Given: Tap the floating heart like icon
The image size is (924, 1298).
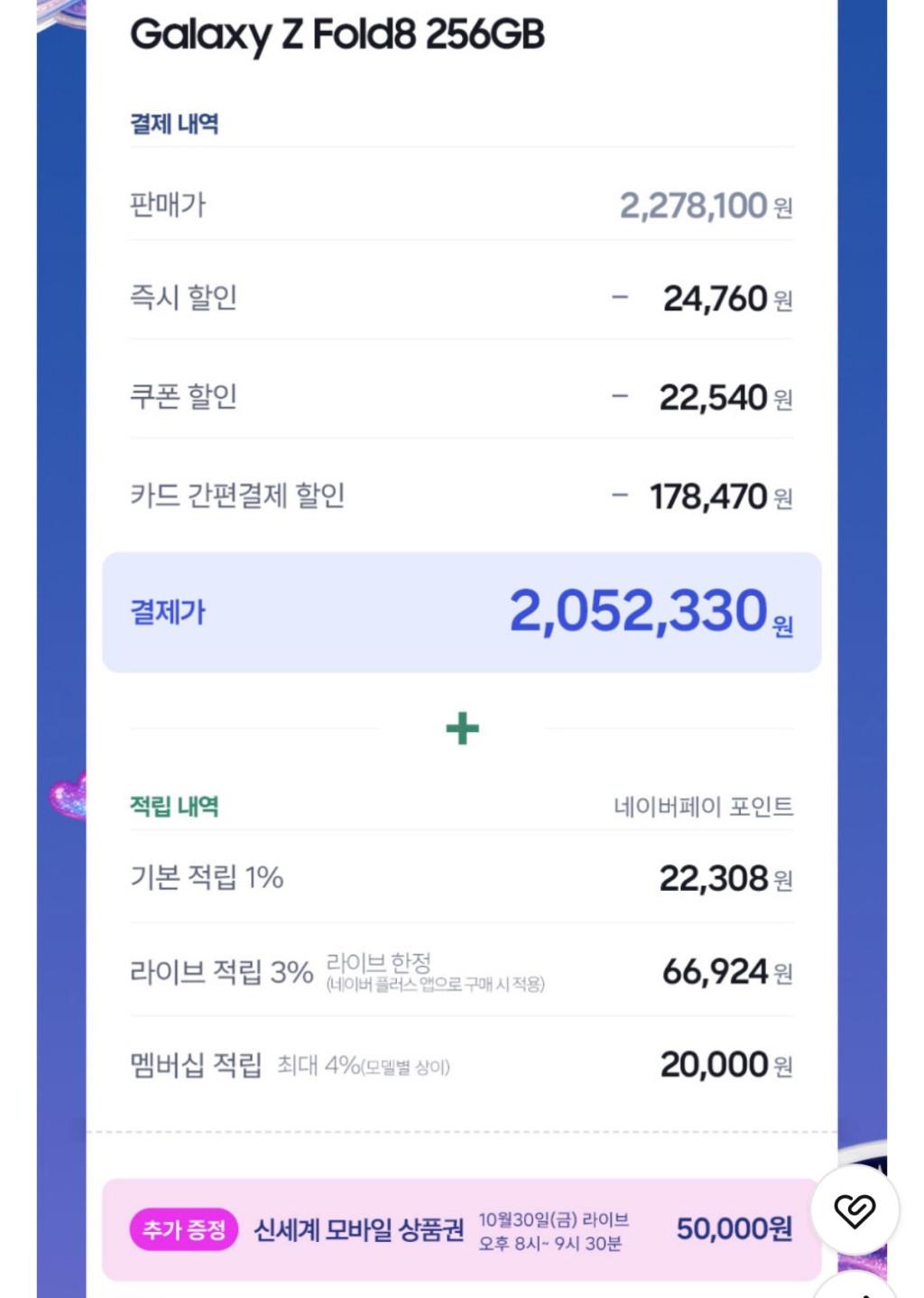Looking at the screenshot, I should pyautogui.click(x=855, y=1210).
